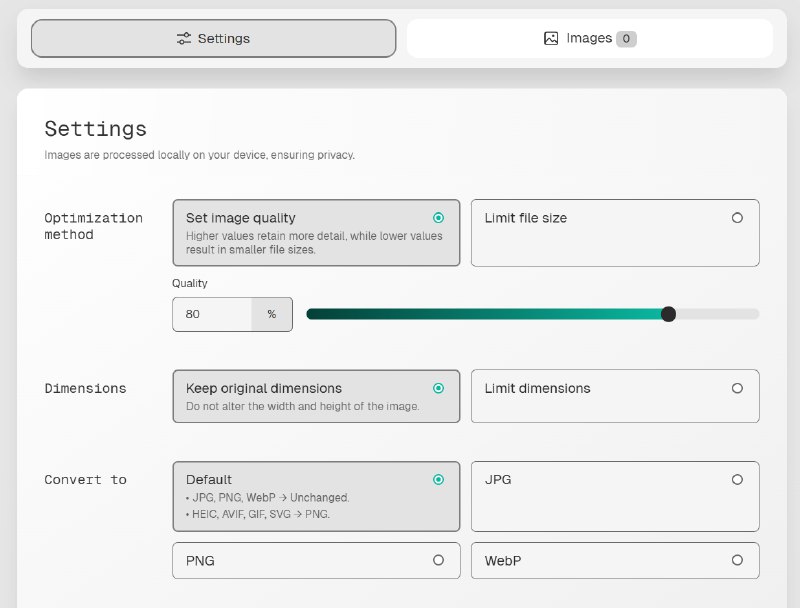Select the Set image quality option
This screenshot has width=800, height=608.
point(316,233)
